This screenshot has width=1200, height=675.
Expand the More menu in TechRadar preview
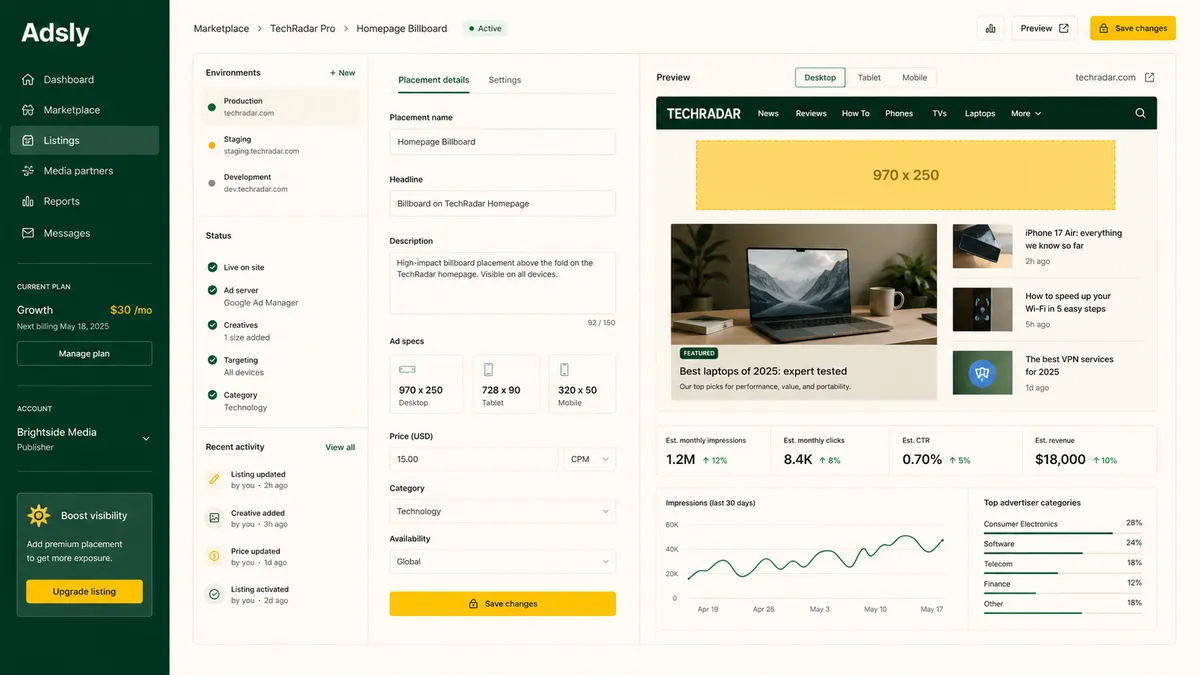coord(1026,113)
